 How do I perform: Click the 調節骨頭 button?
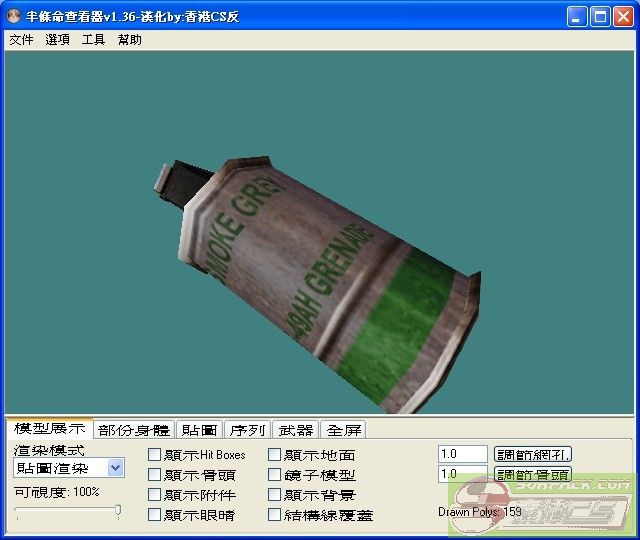(x=533, y=474)
